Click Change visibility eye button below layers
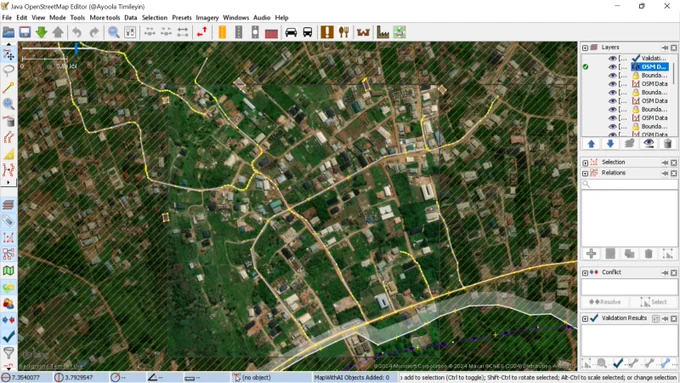The image size is (680, 383). (648, 144)
